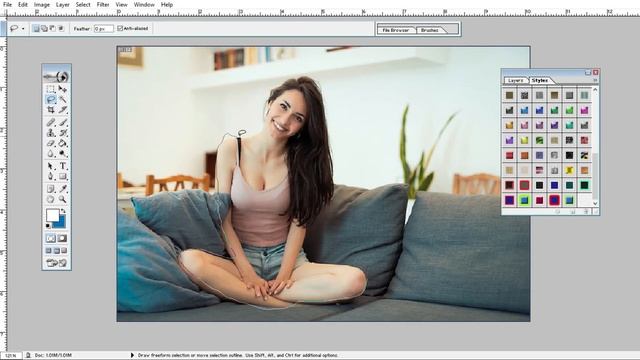Image resolution: width=640 pixels, height=360 pixels.
Task: Click the foreground white color swatch
Action: pyautogui.click(x=52, y=215)
